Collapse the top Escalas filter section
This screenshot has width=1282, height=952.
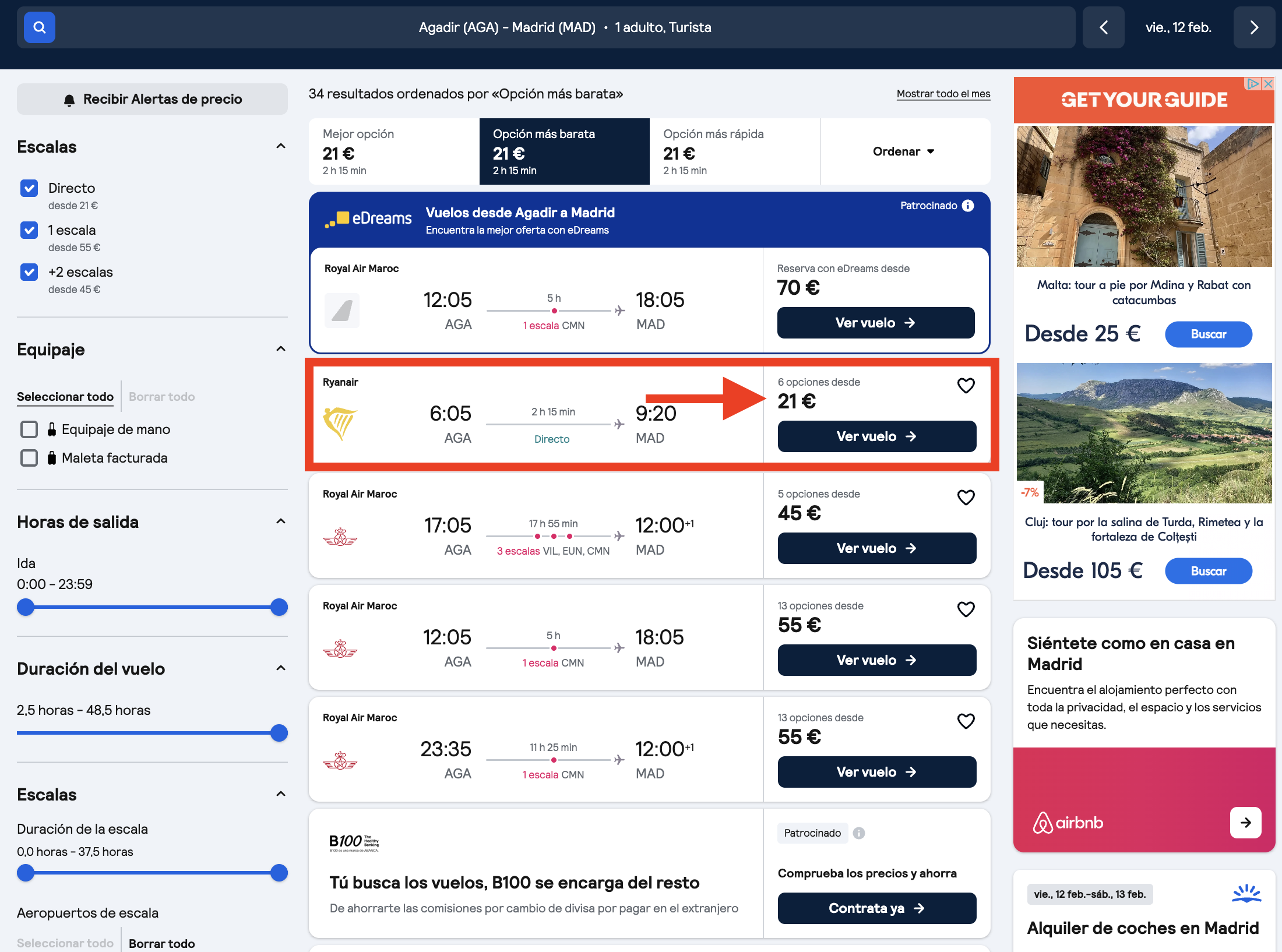click(x=281, y=146)
